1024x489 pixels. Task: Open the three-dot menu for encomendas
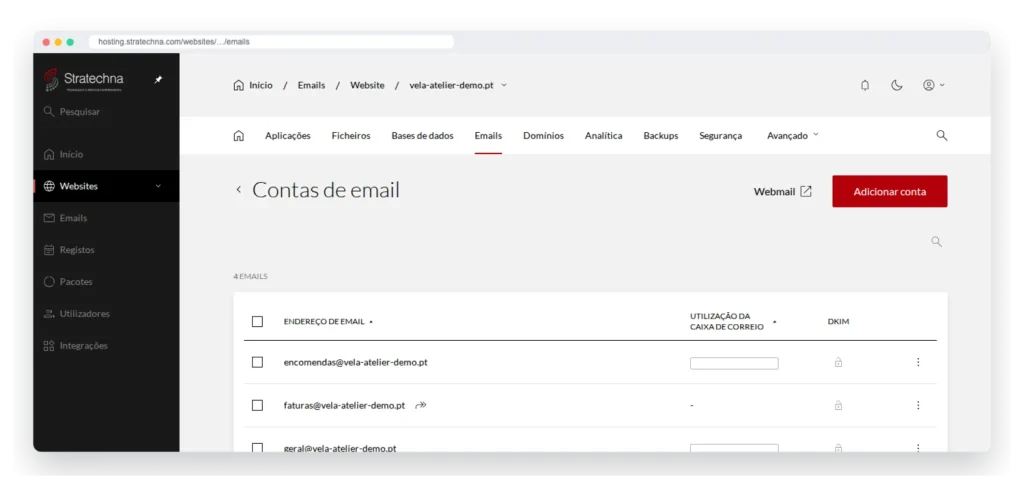(x=918, y=362)
